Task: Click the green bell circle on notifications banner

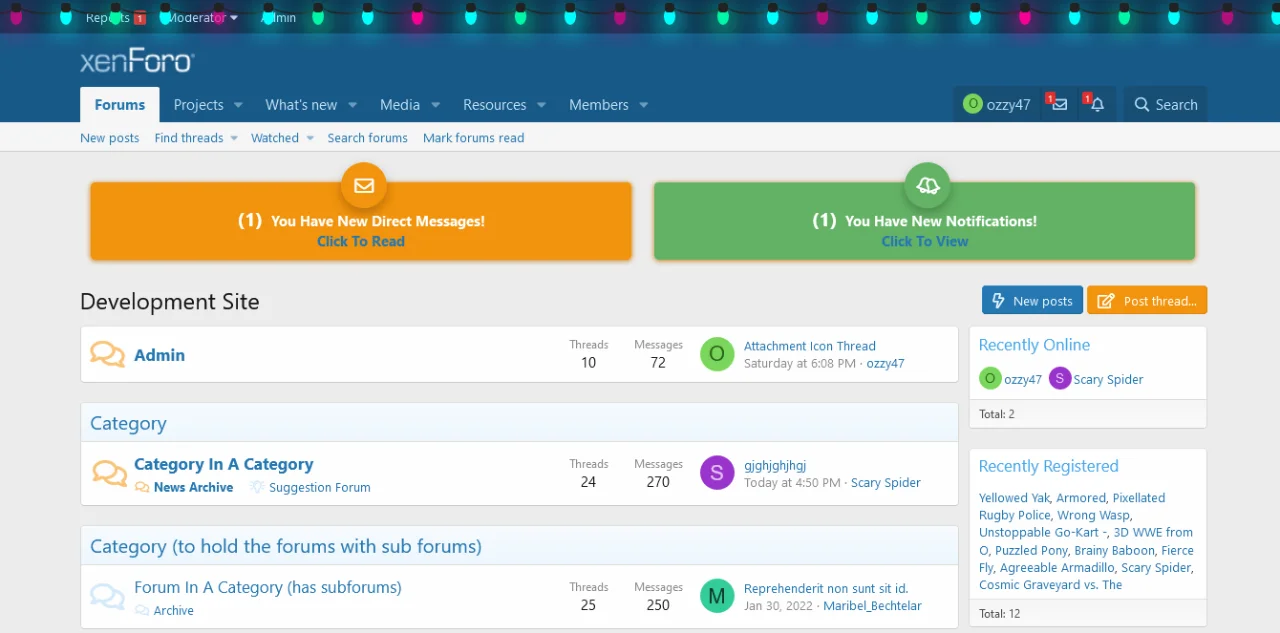Action: 927,185
